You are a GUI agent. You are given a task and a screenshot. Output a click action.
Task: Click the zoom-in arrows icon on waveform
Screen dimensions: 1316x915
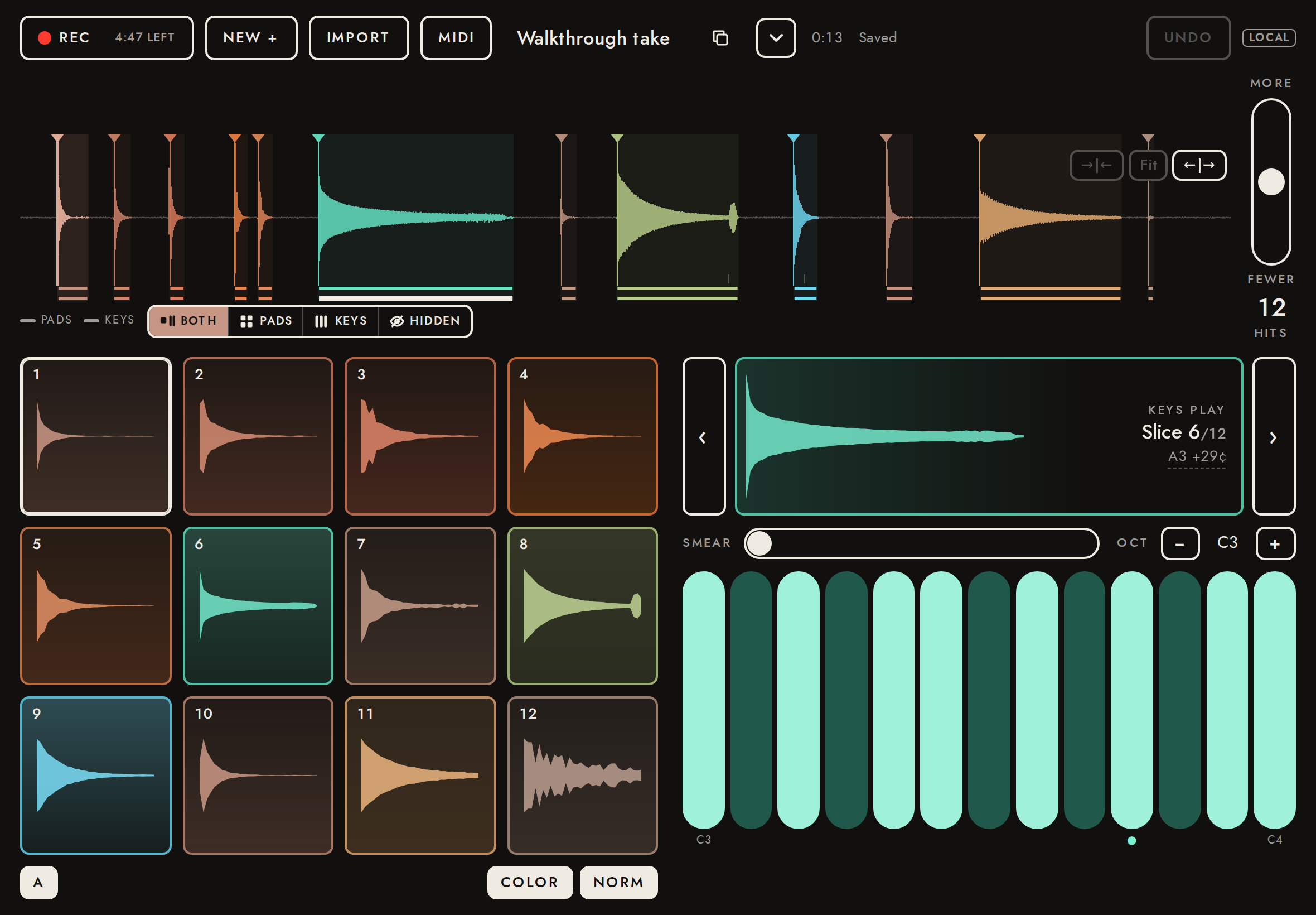click(1096, 165)
